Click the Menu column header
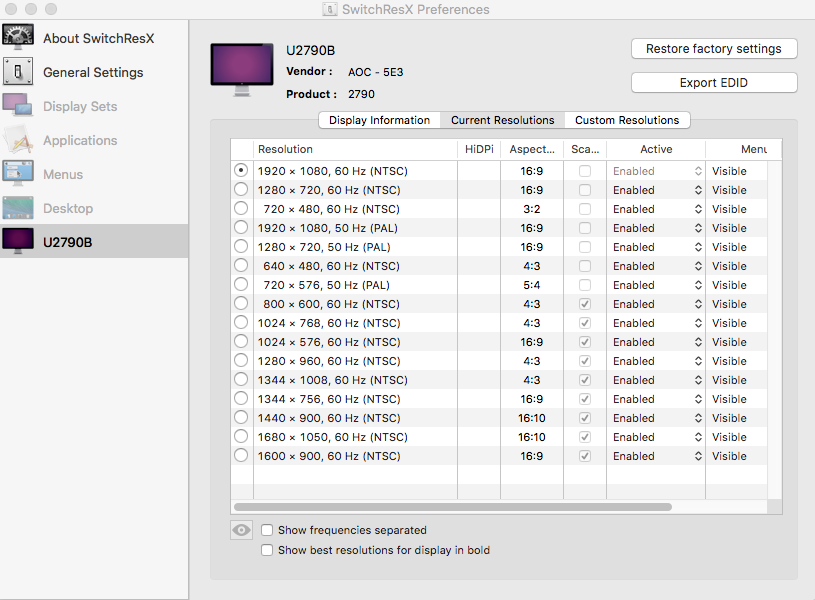Image resolution: width=815 pixels, height=600 pixels. click(743, 149)
